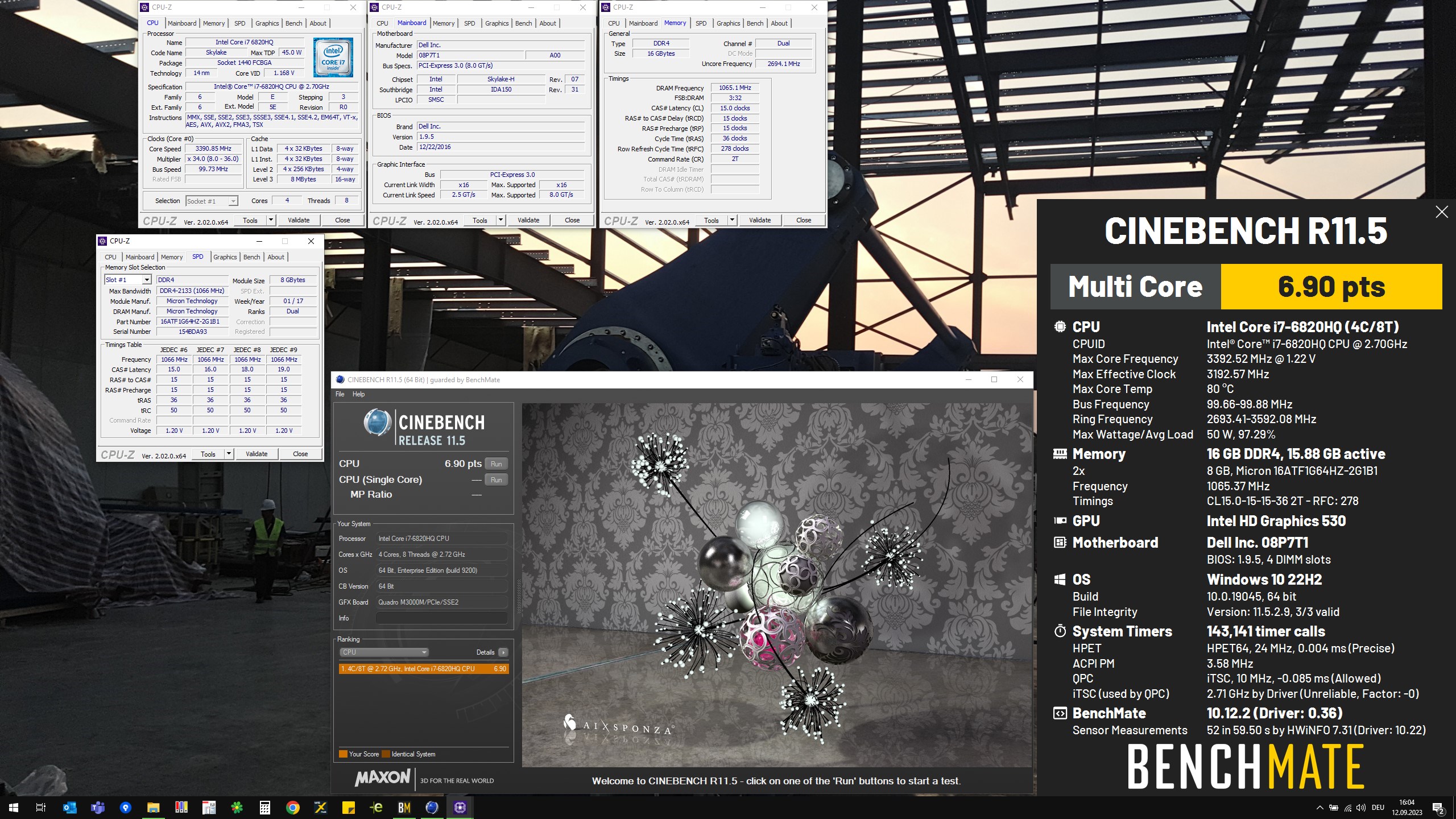Click Validate in the CPU-Z SPD window

click(x=257, y=454)
